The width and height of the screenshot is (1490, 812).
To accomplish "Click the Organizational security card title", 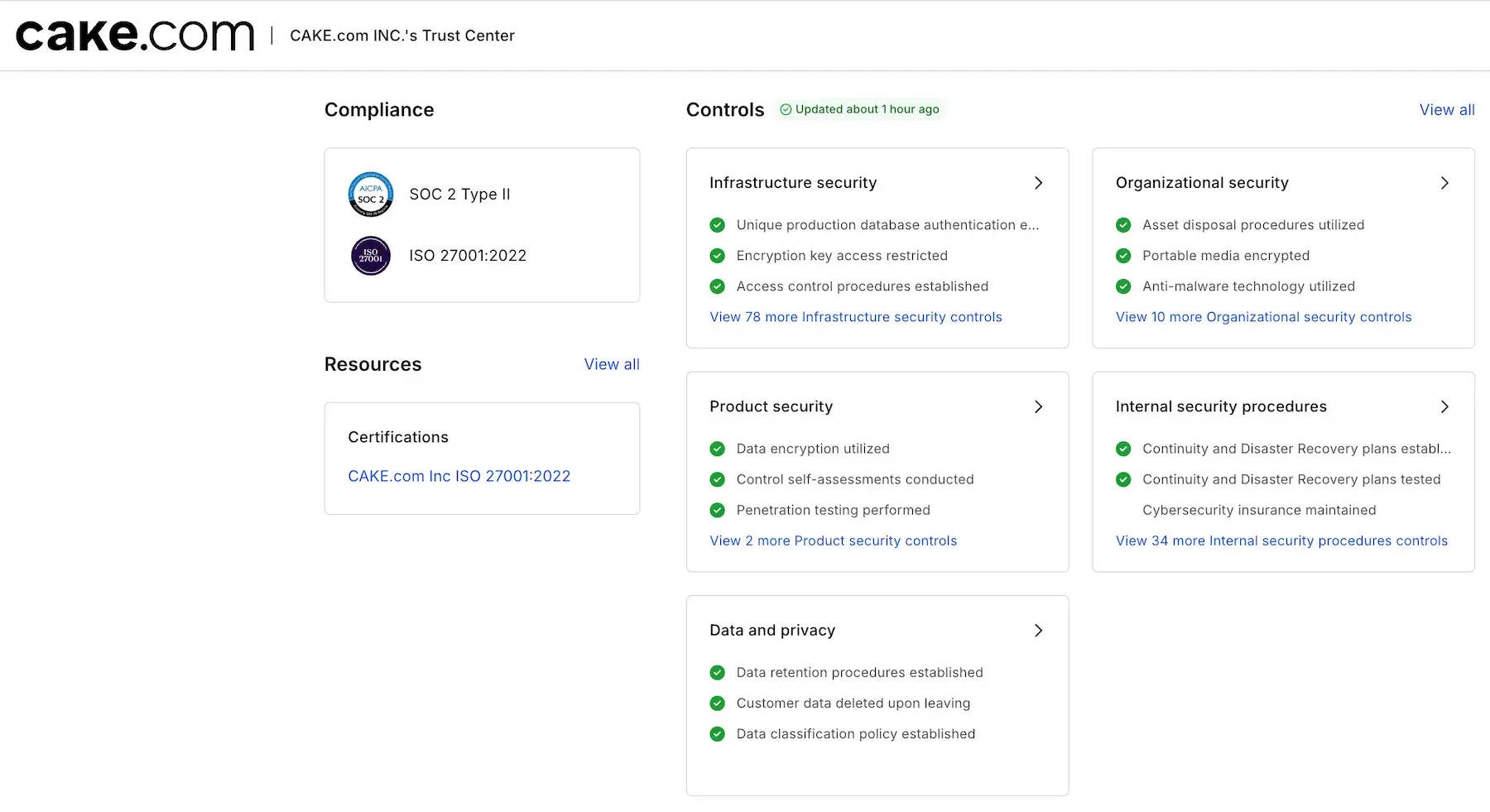I will click(1202, 183).
